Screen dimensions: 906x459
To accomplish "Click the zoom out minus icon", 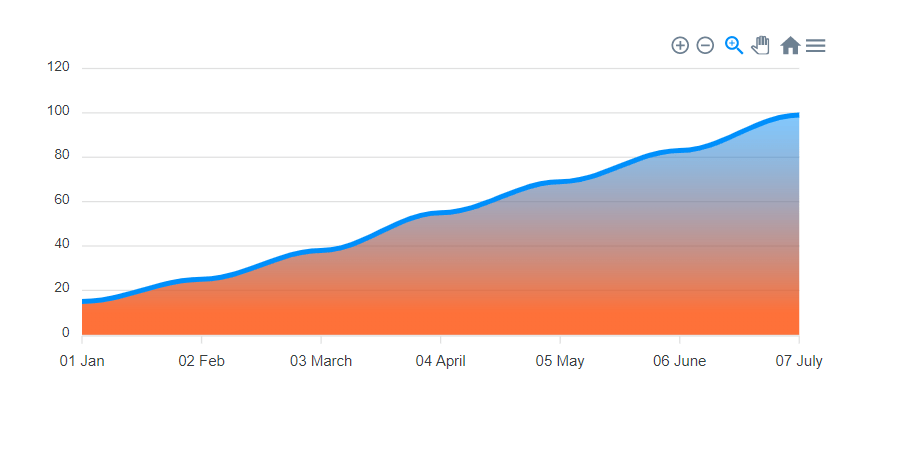I will [x=705, y=45].
